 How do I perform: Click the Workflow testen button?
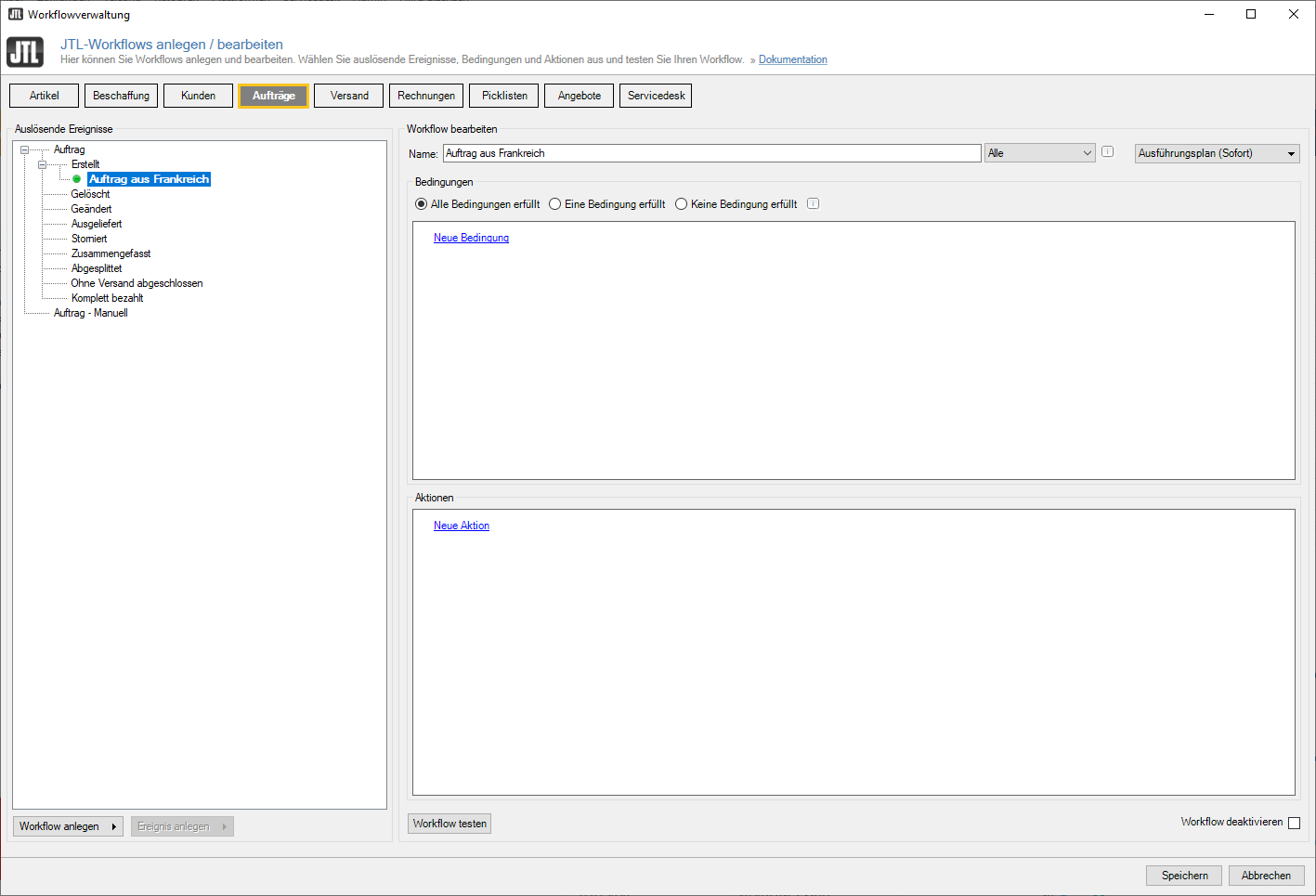click(x=450, y=824)
